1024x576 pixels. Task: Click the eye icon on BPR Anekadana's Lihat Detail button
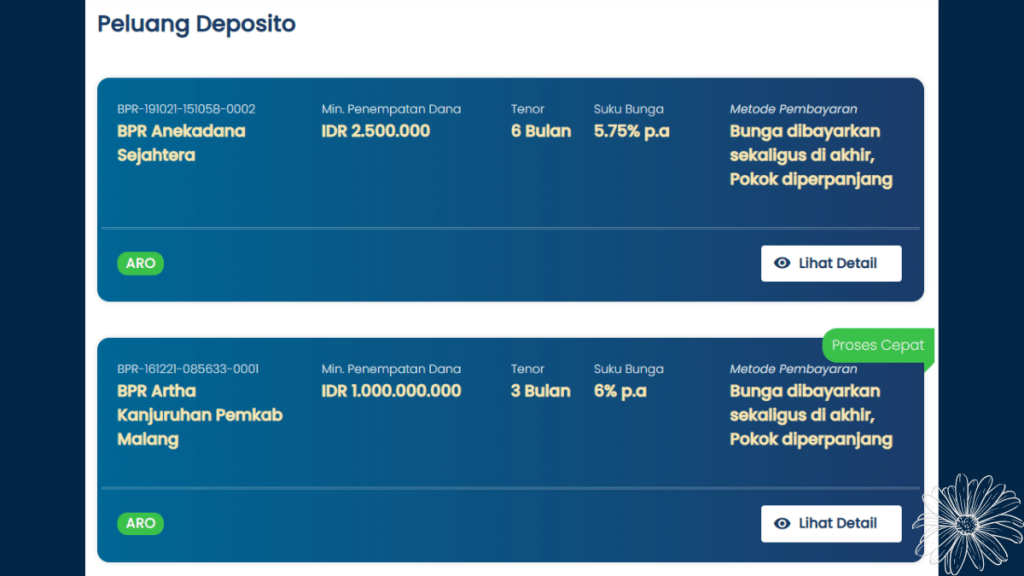(x=783, y=263)
